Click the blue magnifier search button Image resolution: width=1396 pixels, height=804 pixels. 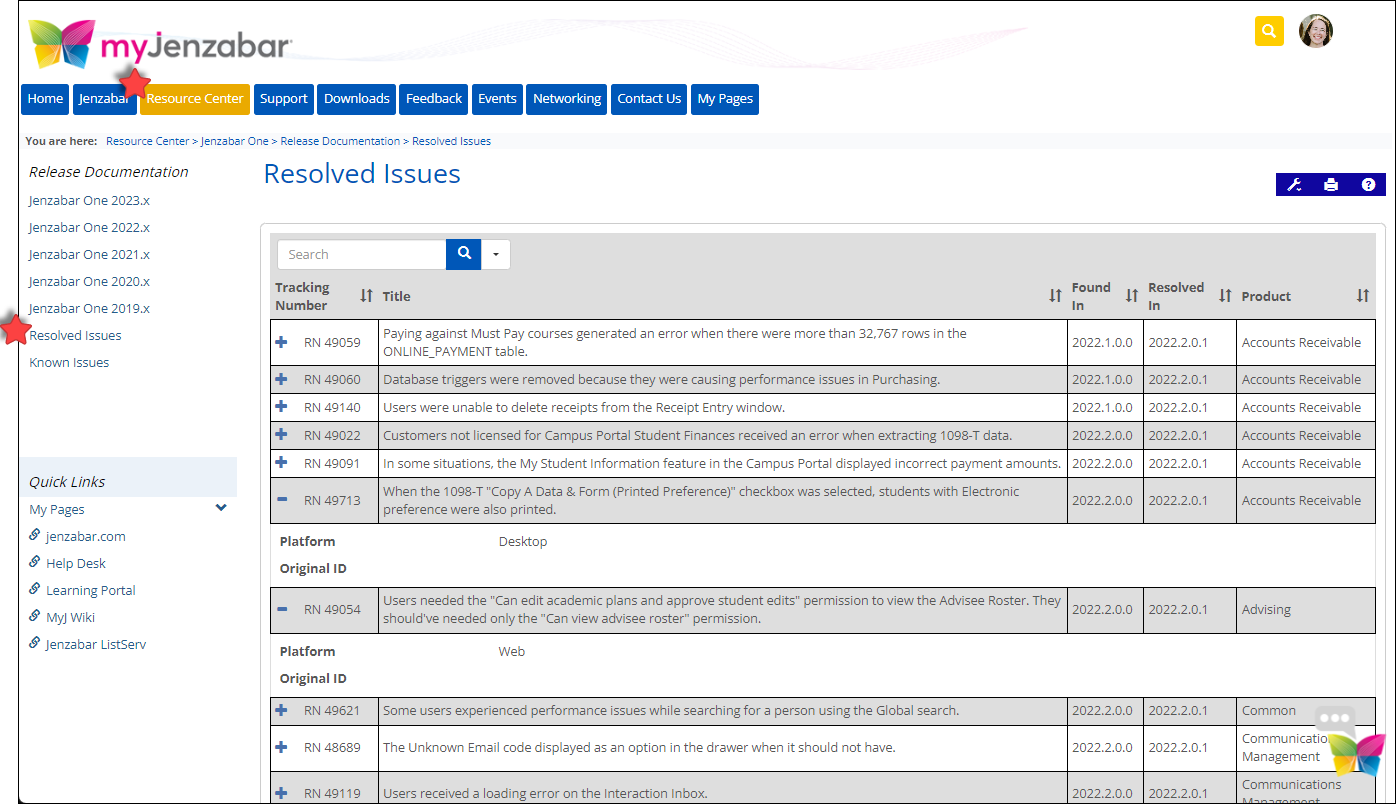point(464,254)
